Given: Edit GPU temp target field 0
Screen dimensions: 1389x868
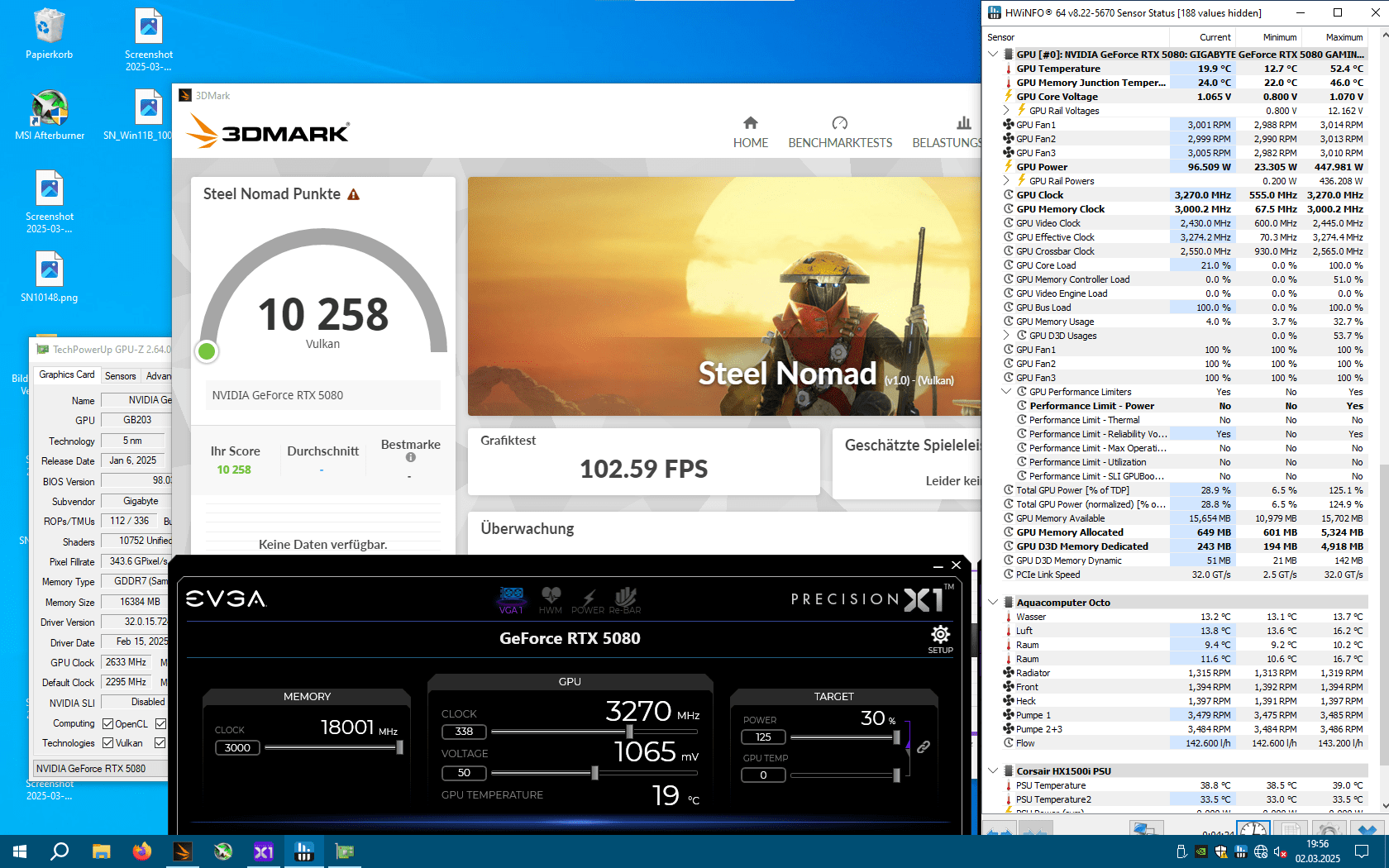Looking at the screenshot, I should click(x=763, y=775).
